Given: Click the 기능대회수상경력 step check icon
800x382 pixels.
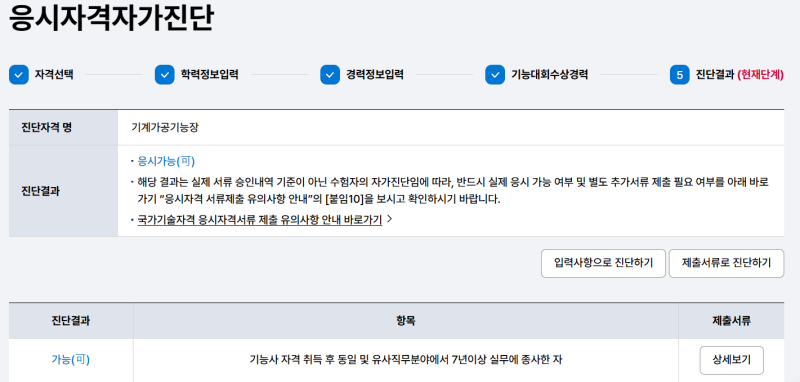Looking at the screenshot, I should click(495, 75).
